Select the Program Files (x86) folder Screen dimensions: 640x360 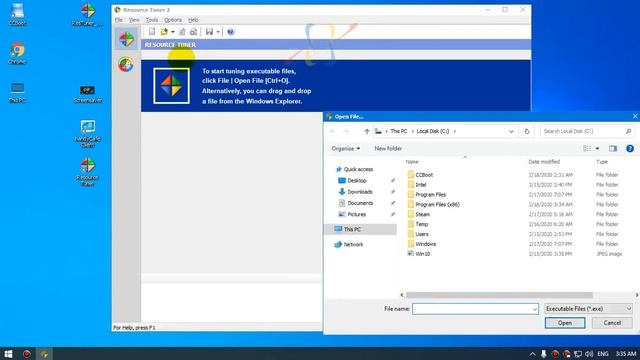(x=433, y=204)
